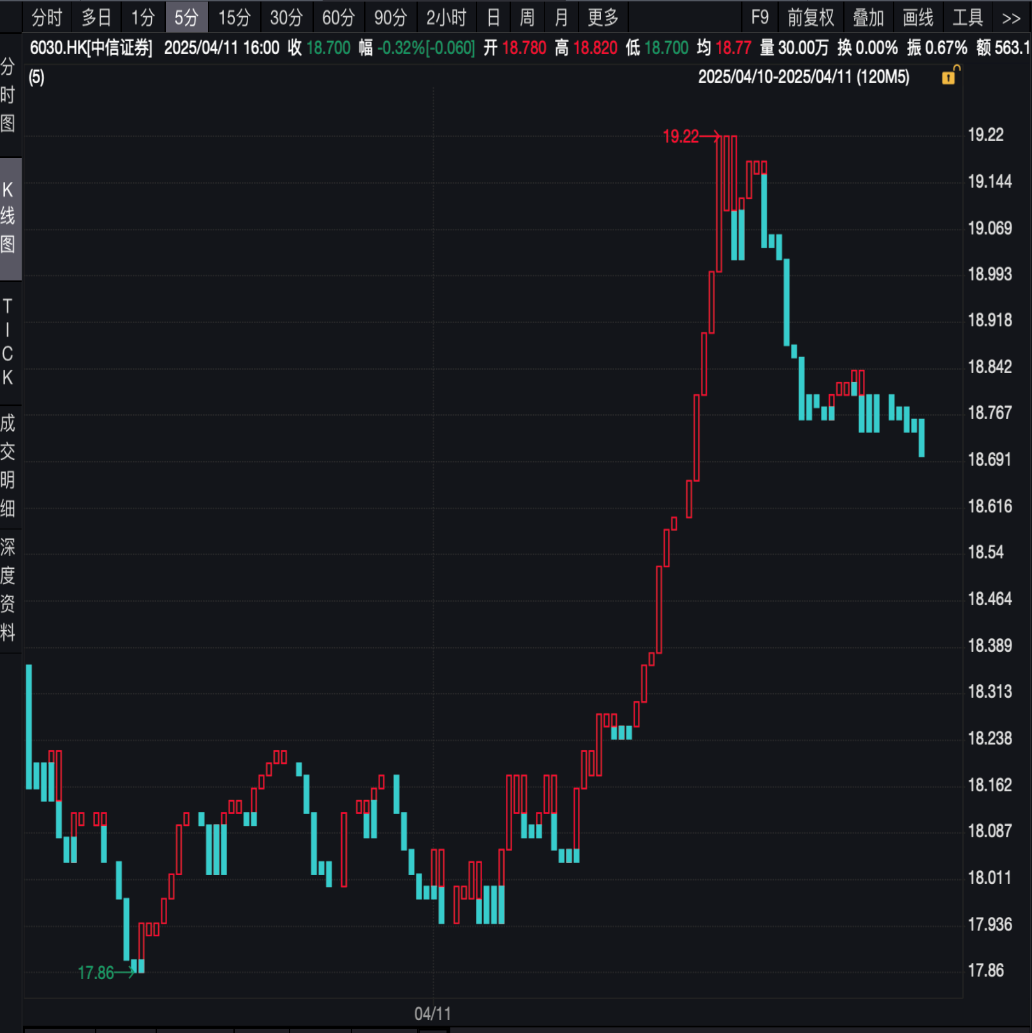Switch to the 1分 interval
Viewport: 1032px width, 1033px height.
tap(143, 17)
